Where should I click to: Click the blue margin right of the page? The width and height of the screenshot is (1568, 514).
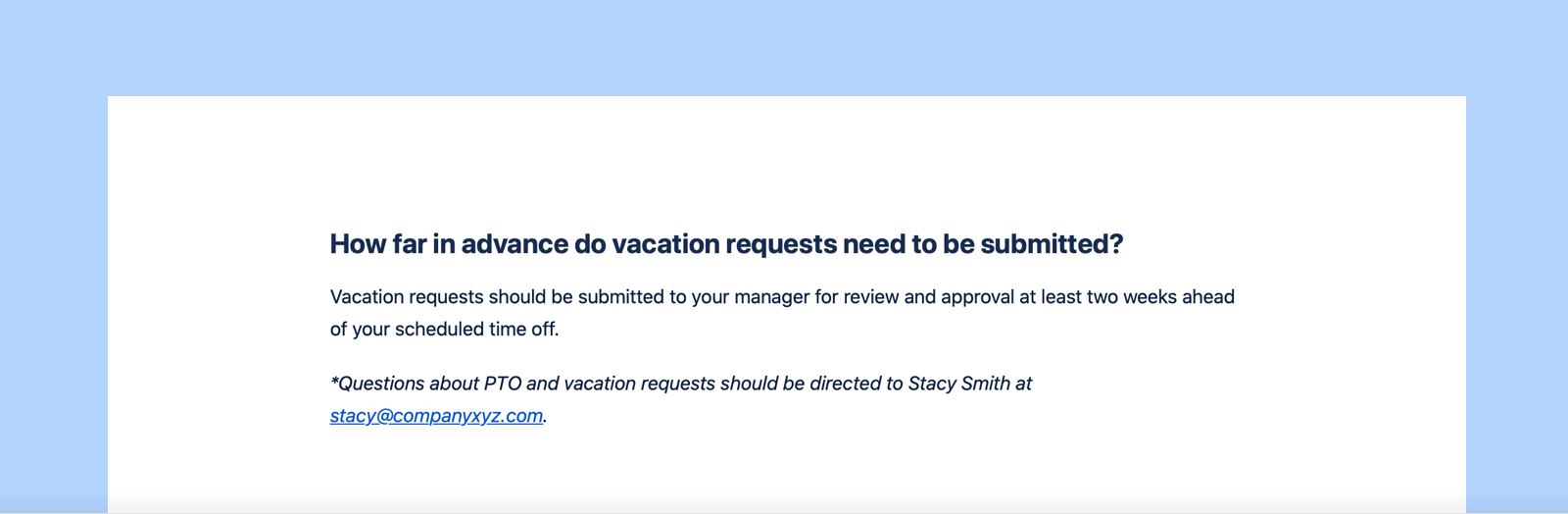pyautogui.click(x=1517, y=294)
